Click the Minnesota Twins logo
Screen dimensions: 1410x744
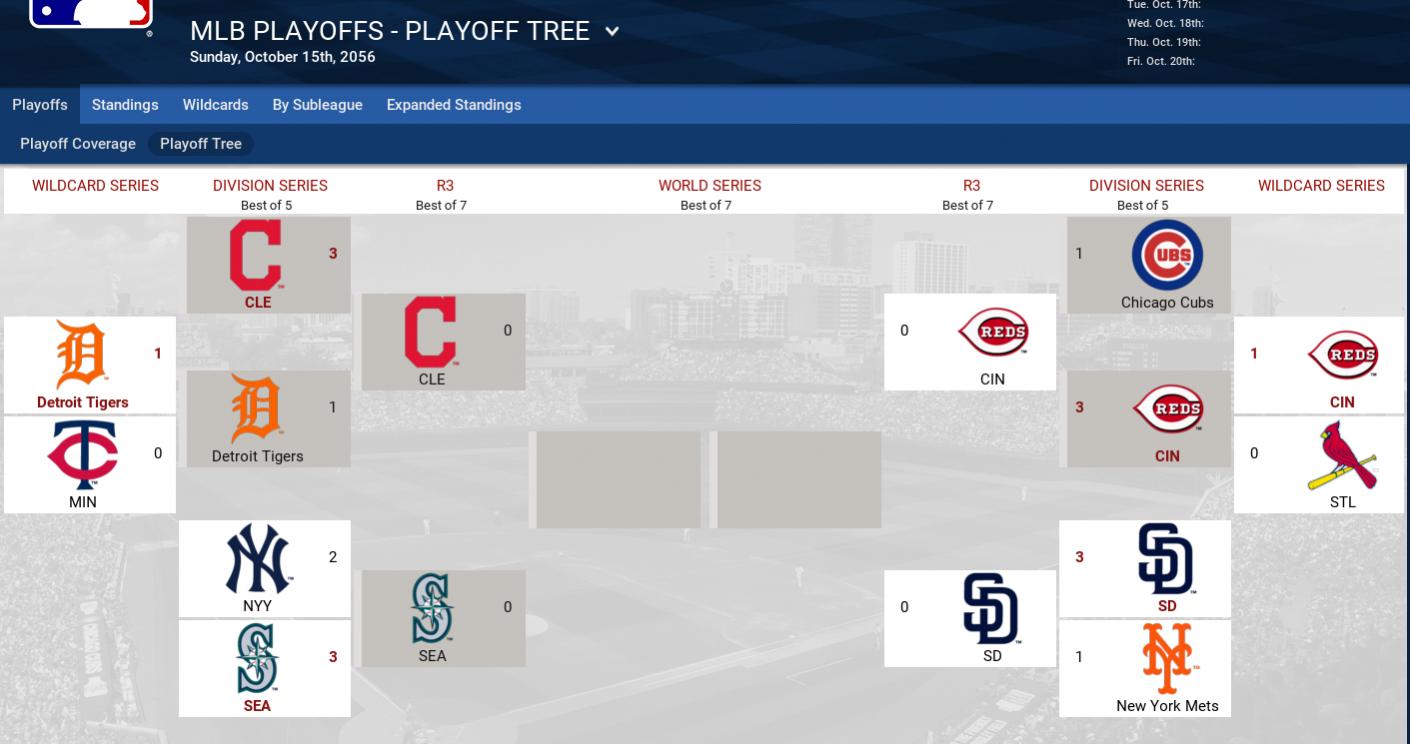tap(83, 455)
